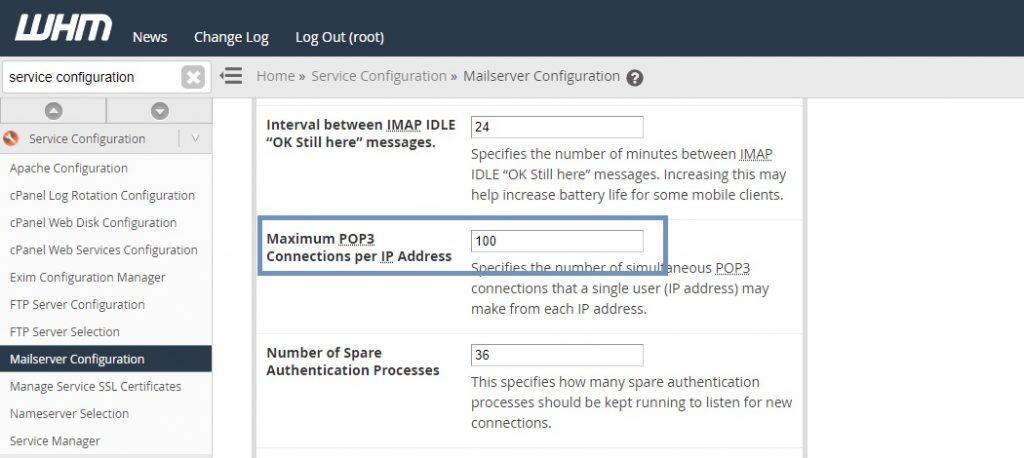Click the sidebar collapse menu icon

coord(231,76)
